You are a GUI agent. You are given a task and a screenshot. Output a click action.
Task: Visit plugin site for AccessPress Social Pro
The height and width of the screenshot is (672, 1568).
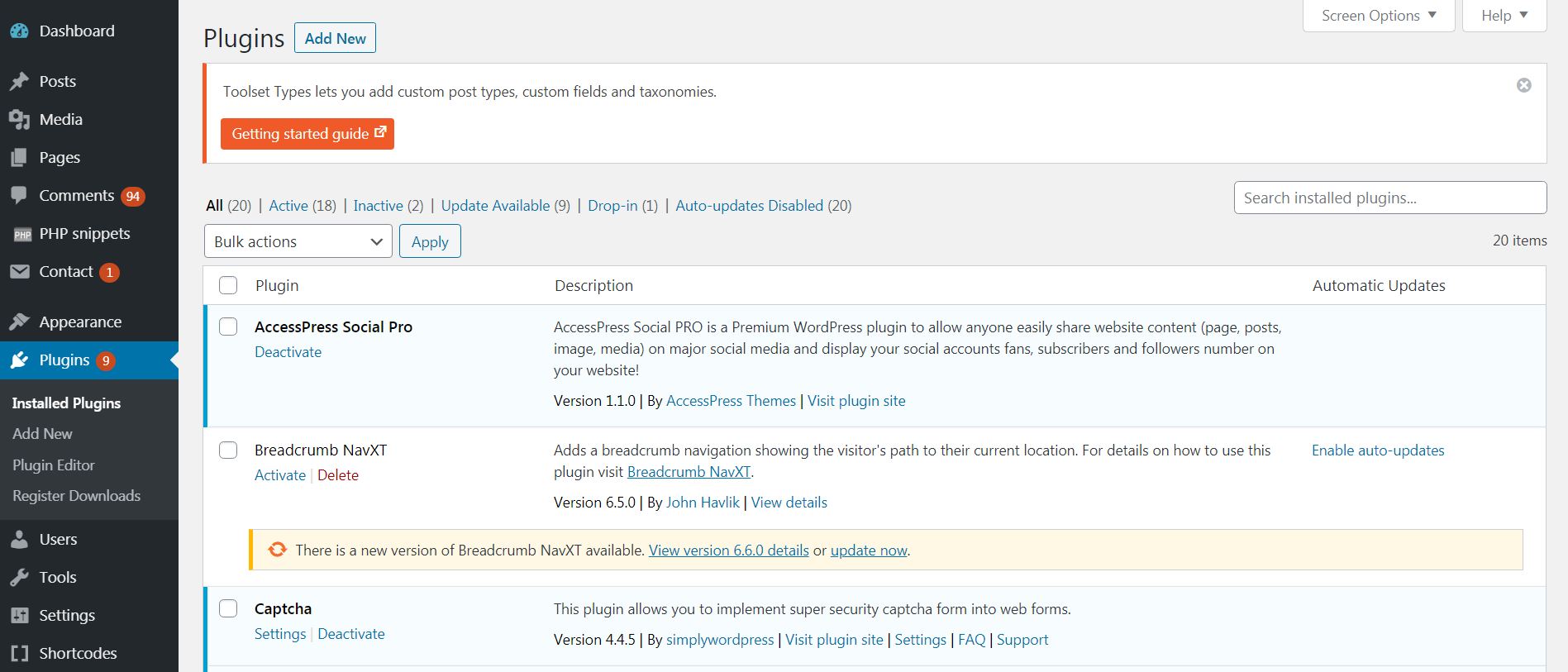856,401
